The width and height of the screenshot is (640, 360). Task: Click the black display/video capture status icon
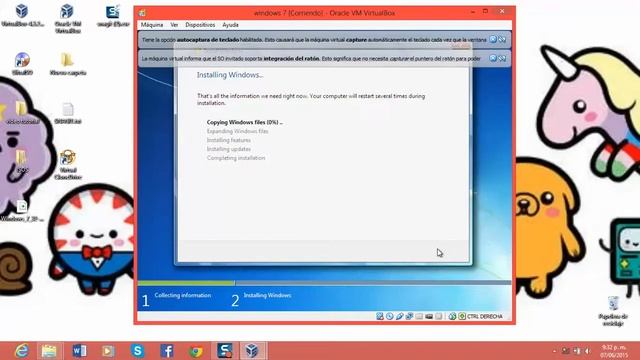[429, 316]
